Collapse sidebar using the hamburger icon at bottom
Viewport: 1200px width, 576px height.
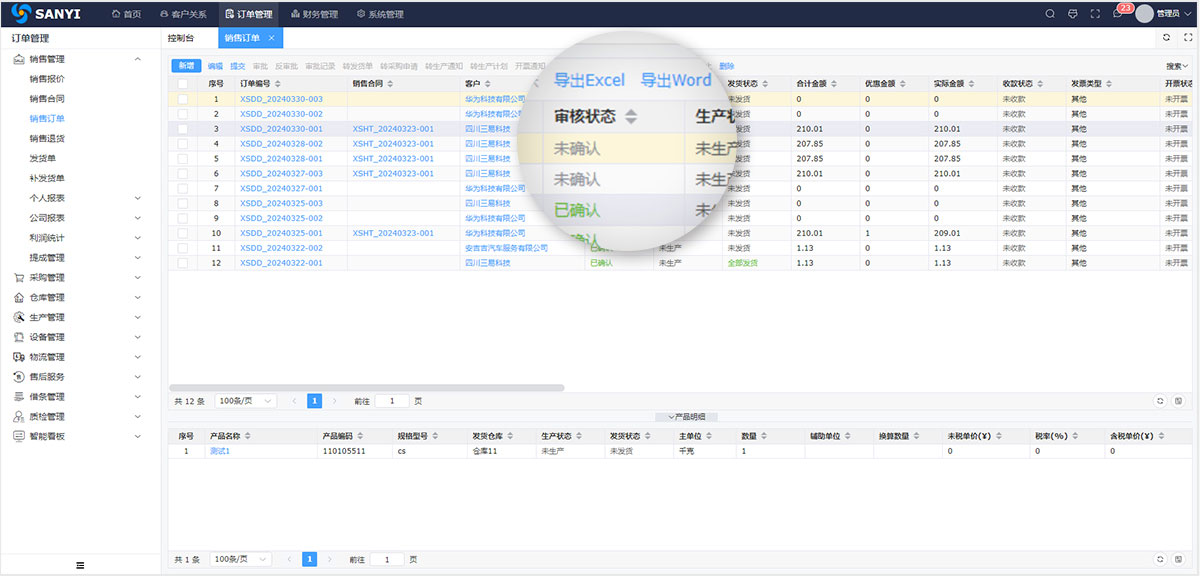[x=80, y=565]
